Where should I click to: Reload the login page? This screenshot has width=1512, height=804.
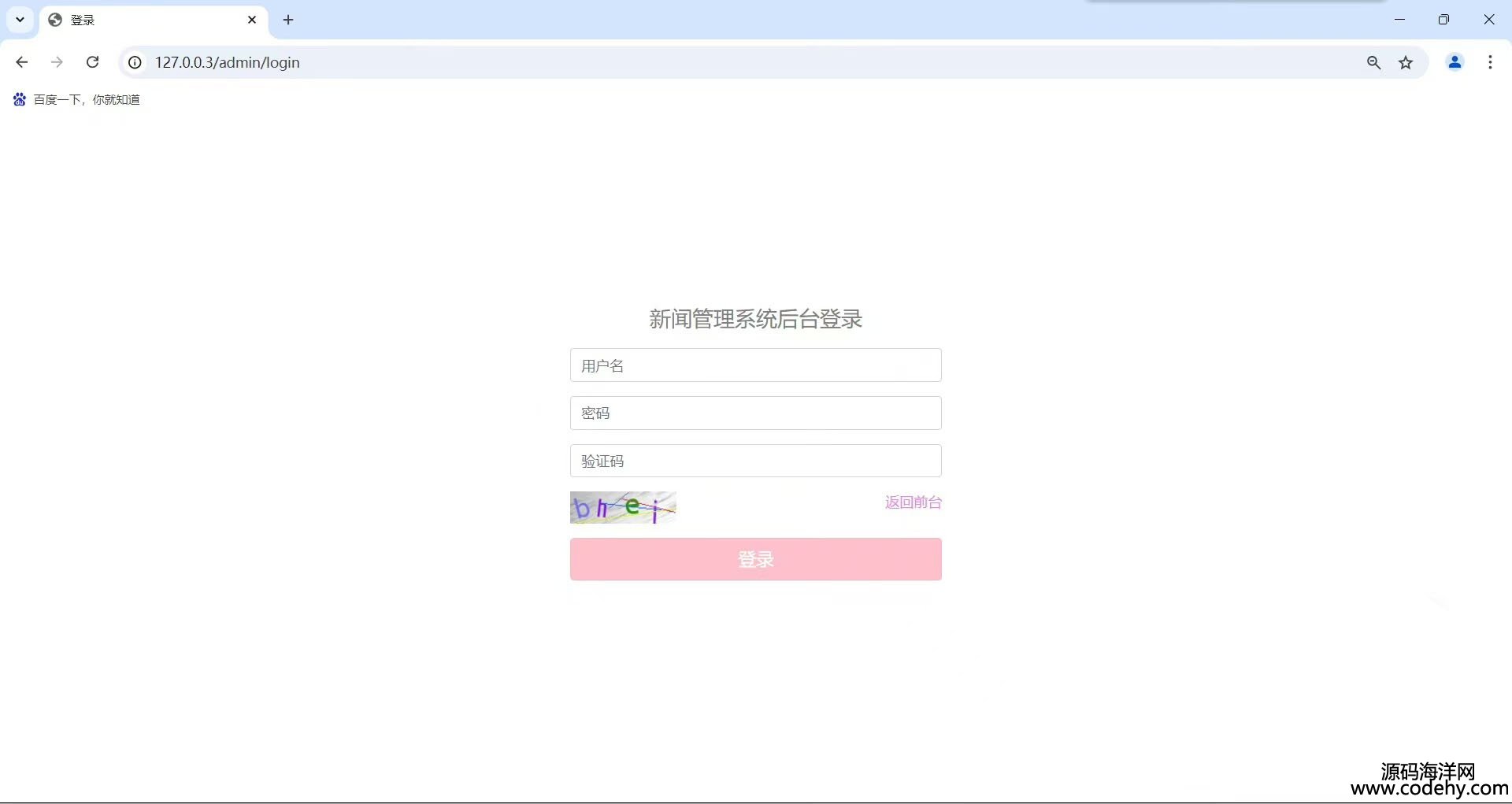click(x=92, y=62)
